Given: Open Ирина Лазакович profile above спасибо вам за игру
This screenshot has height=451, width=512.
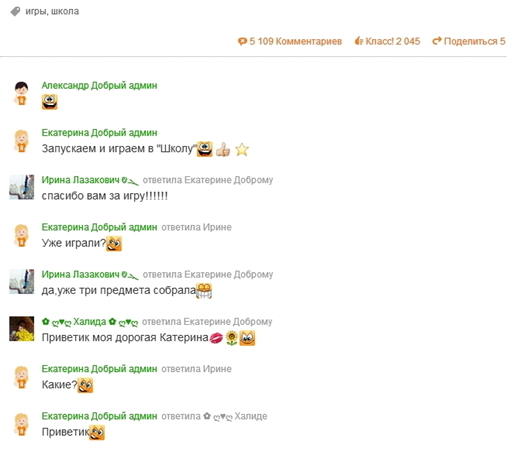Looking at the screenshot, I should [80, 180].
